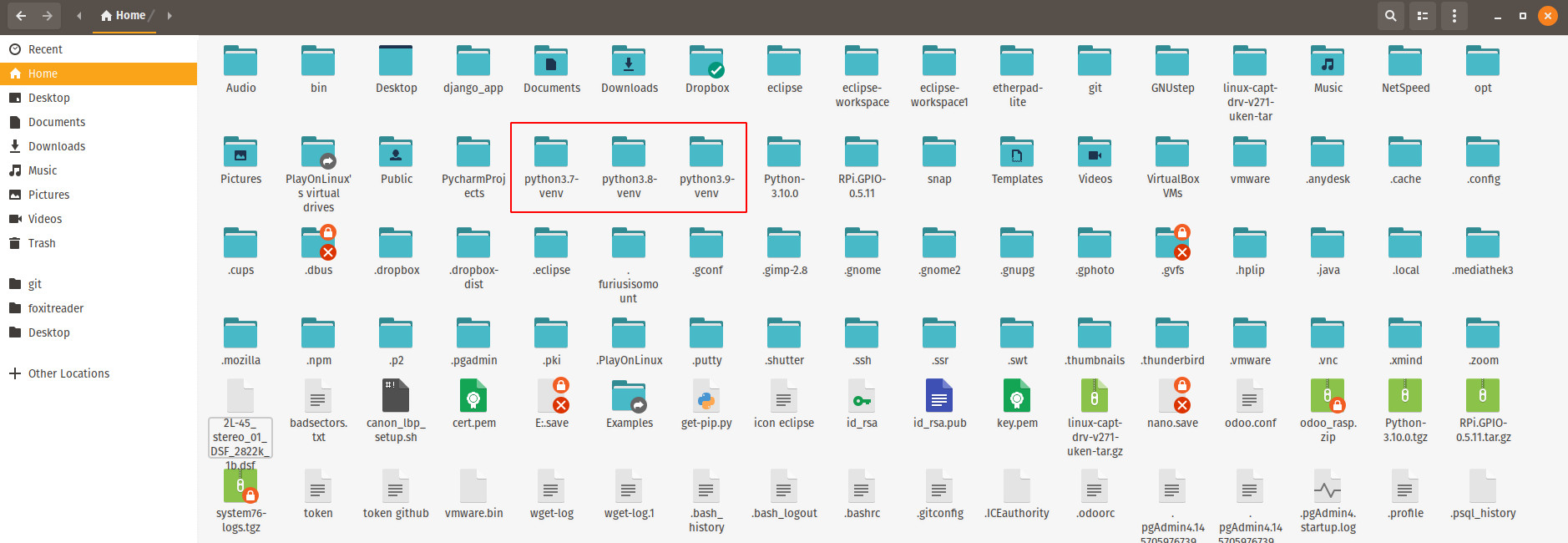The image size is (1568, 543).
Task: Select Recent in the sidebar
Action: 45,49
